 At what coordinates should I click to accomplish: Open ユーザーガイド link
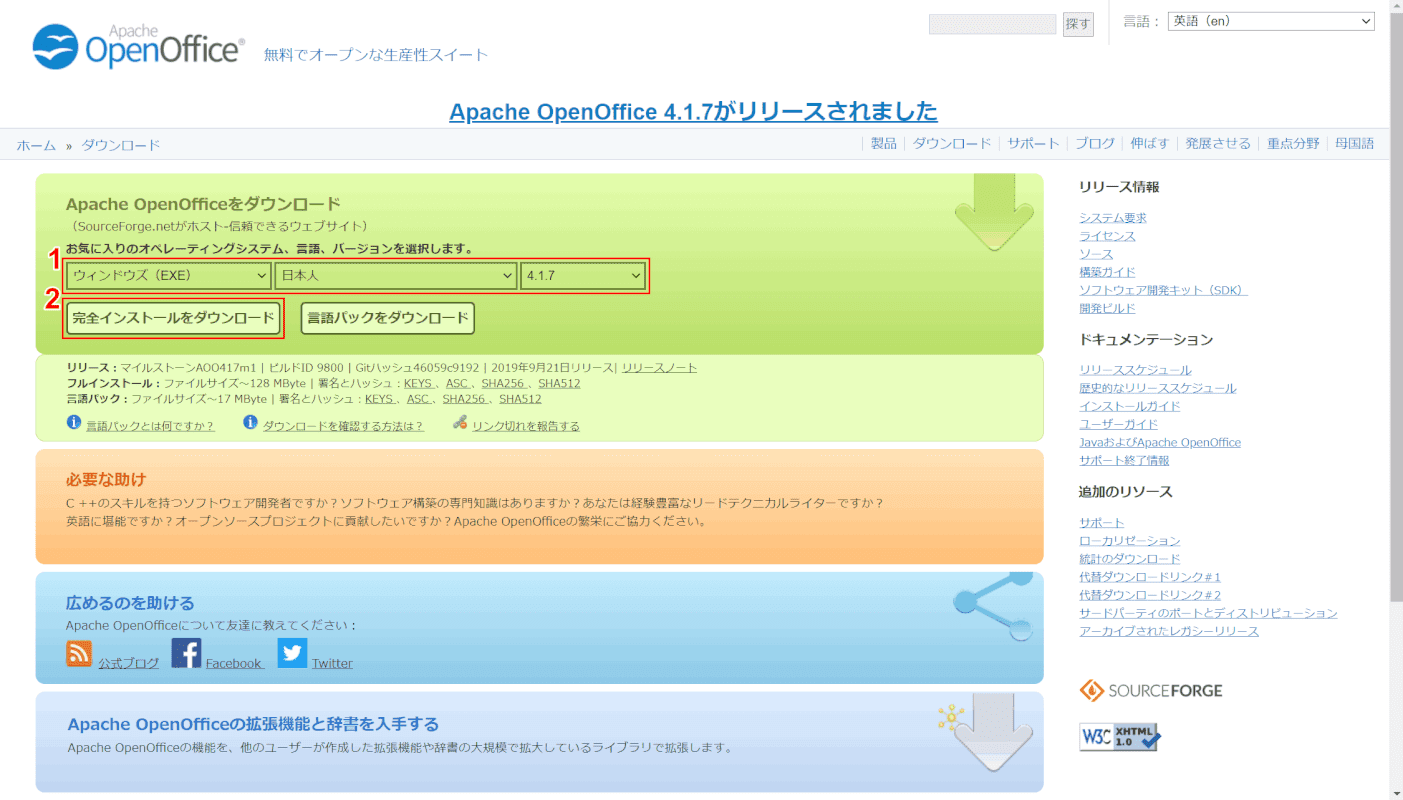(x=1118, y=424)
